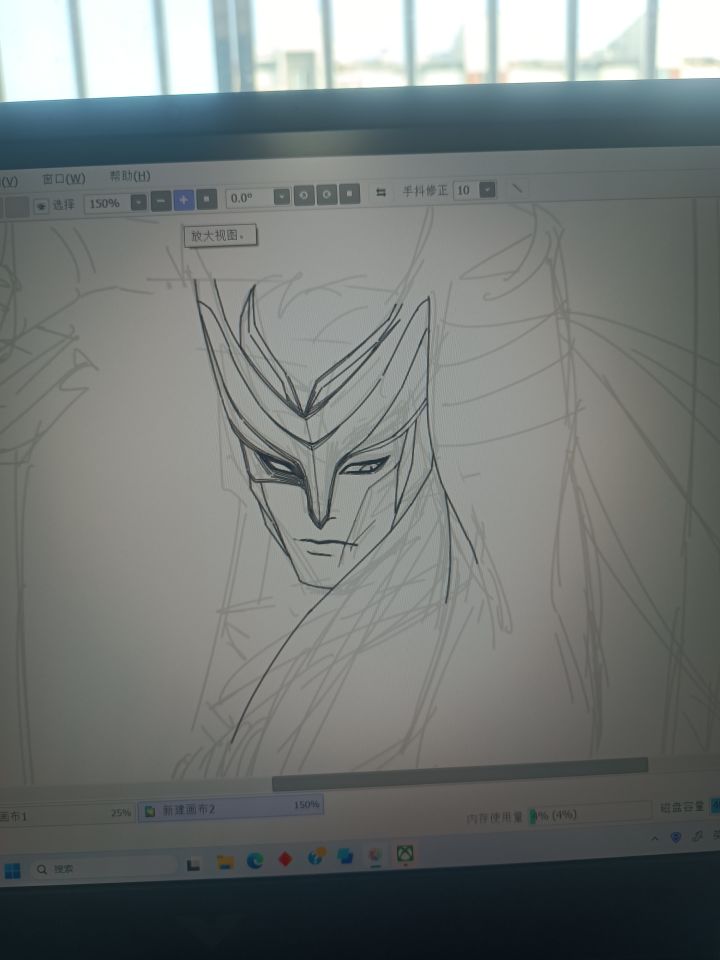The image size is (720, 960).
Task: Click the horizontal canvas scrollbar
Action: pos(458,769)
